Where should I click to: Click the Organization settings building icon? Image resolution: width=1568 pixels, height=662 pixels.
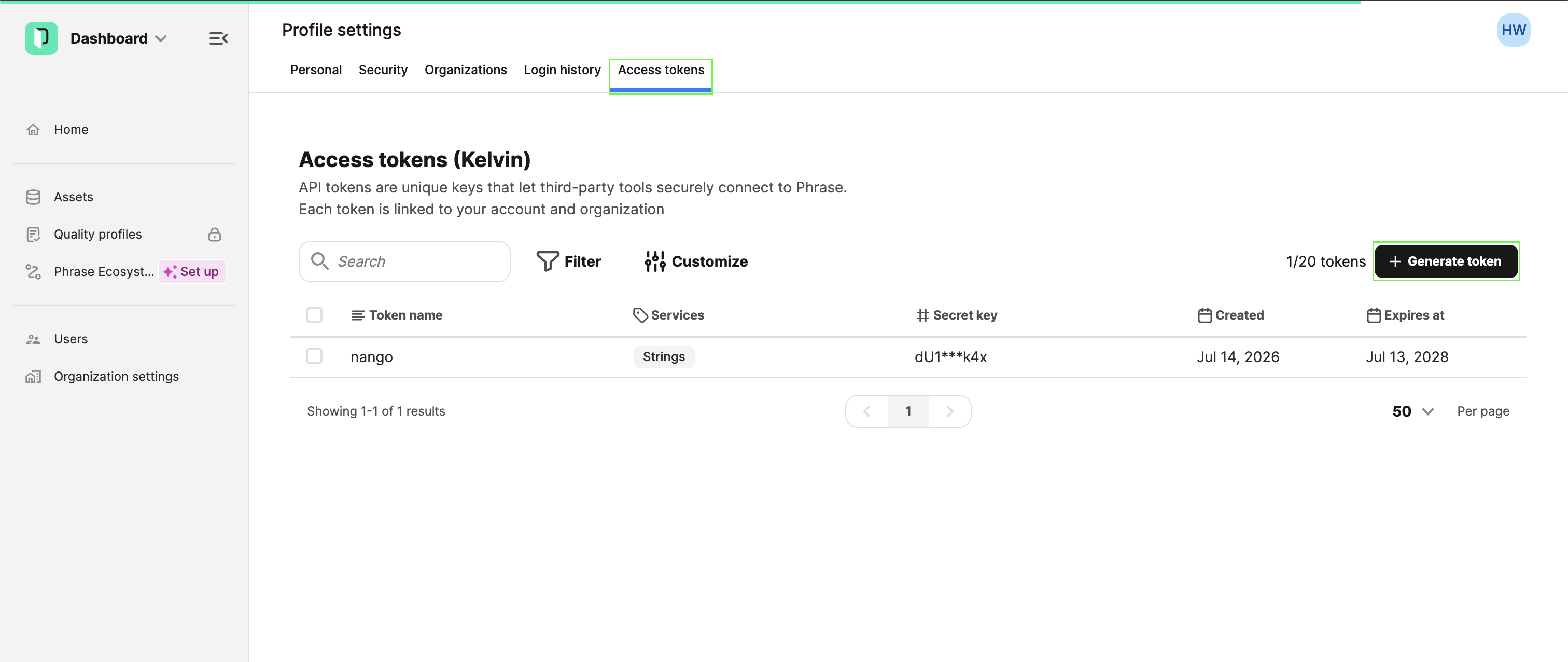(34, 377)
